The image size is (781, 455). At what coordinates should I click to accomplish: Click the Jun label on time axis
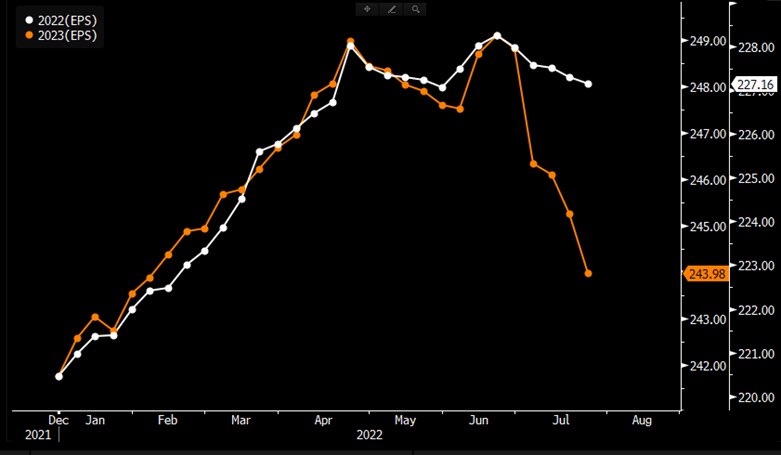[x=478, y=421]
